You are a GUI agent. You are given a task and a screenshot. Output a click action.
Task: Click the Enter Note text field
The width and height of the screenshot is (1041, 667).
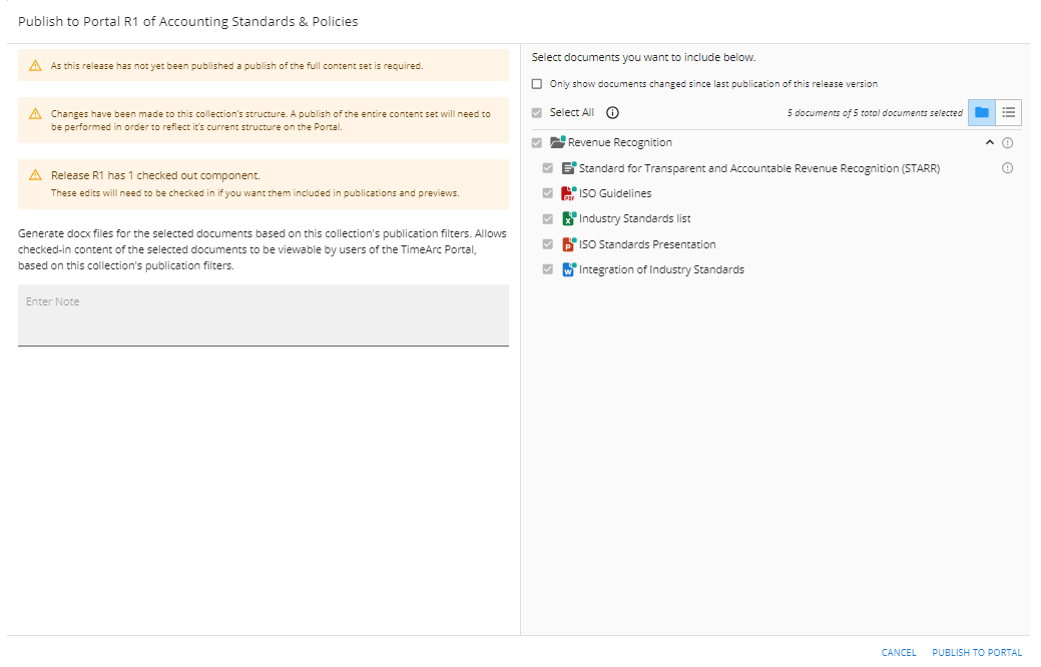pos(263,315)
